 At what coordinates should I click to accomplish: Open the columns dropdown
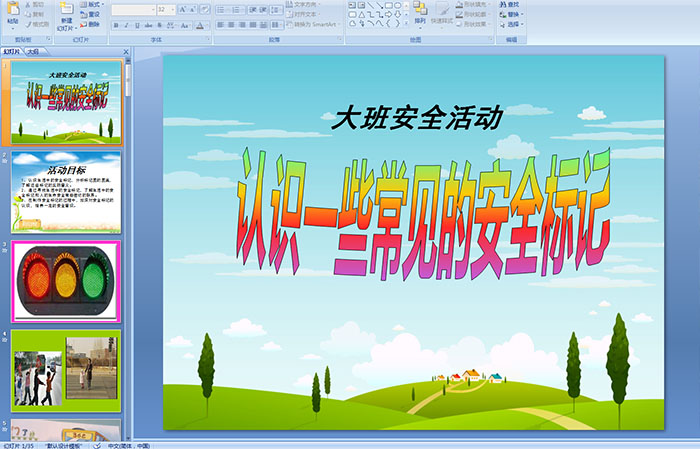pyautogui.click(x=277, y=25)
